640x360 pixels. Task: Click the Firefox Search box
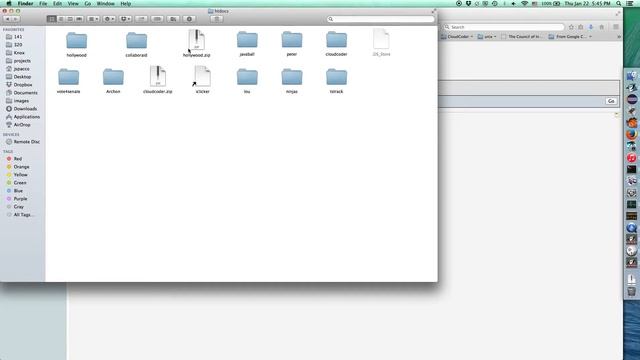coord(504,27)
